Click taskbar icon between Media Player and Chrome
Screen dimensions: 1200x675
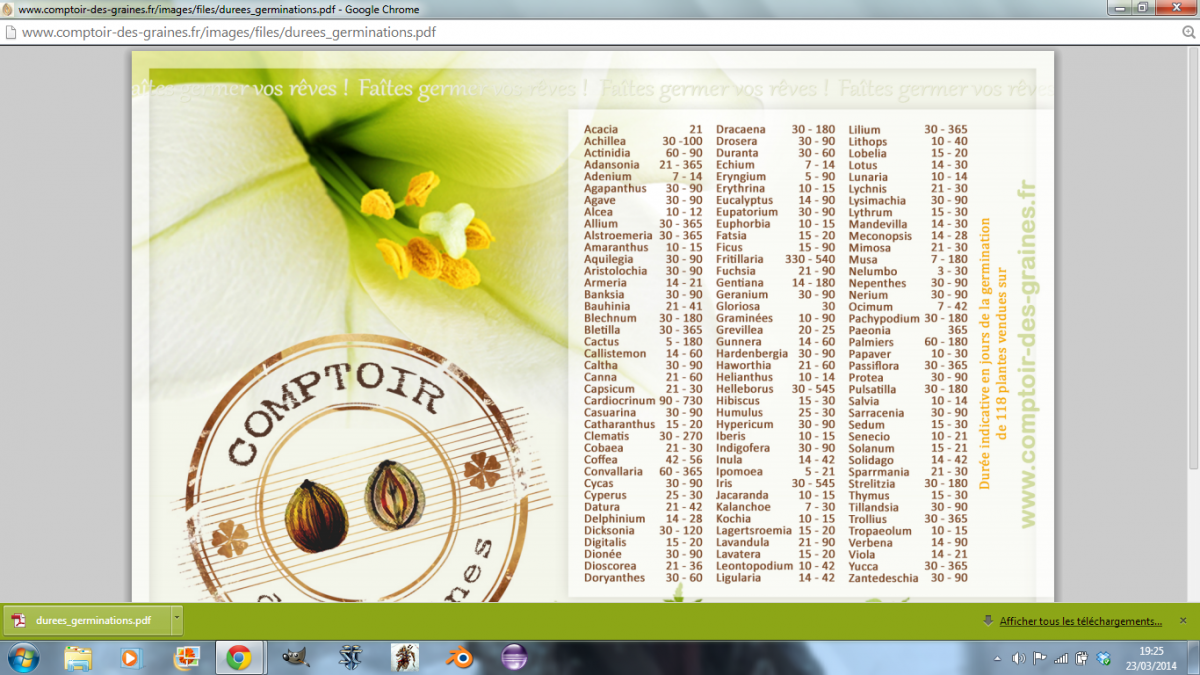185,657
